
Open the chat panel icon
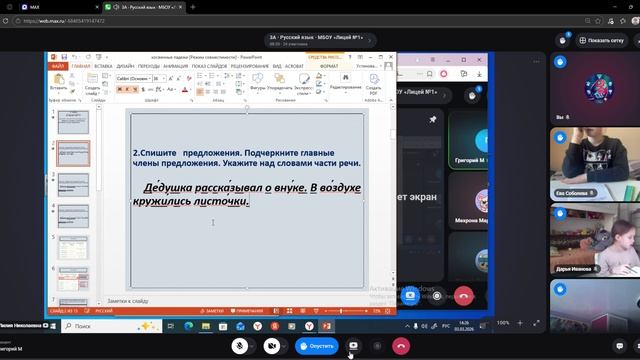[620, 346]
